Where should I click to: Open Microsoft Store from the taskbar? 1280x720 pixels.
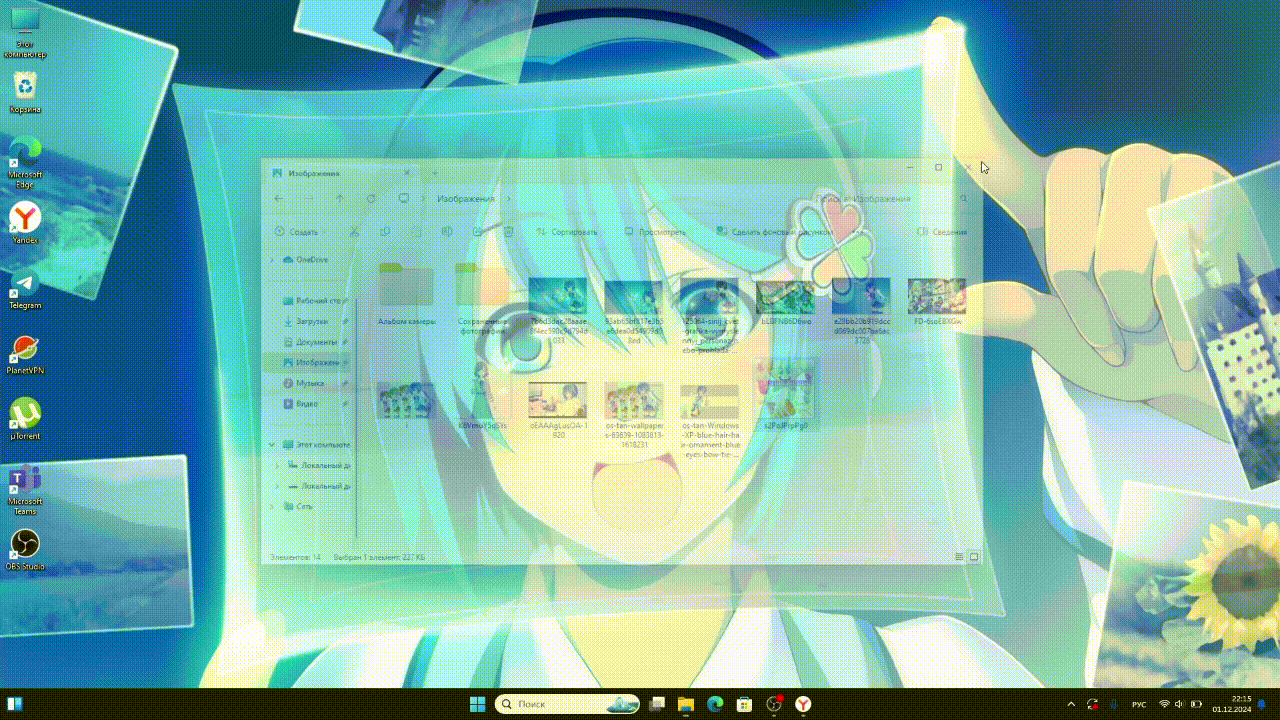click(744, 704)
